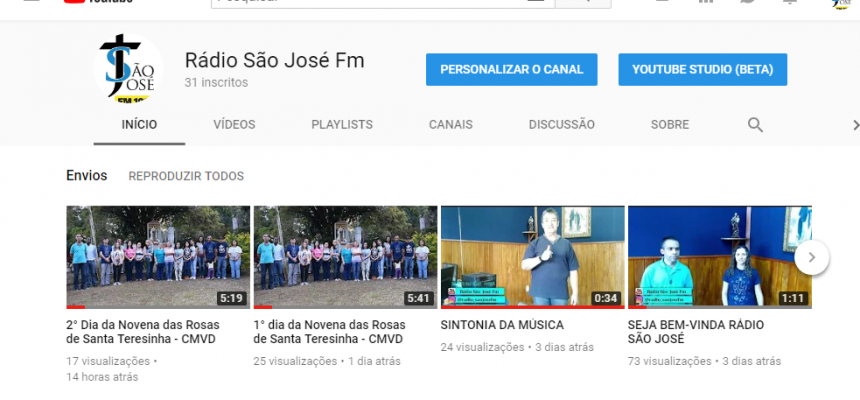Open the account avatar in top bar
This screenshot has width=860, height=400.
840,3
